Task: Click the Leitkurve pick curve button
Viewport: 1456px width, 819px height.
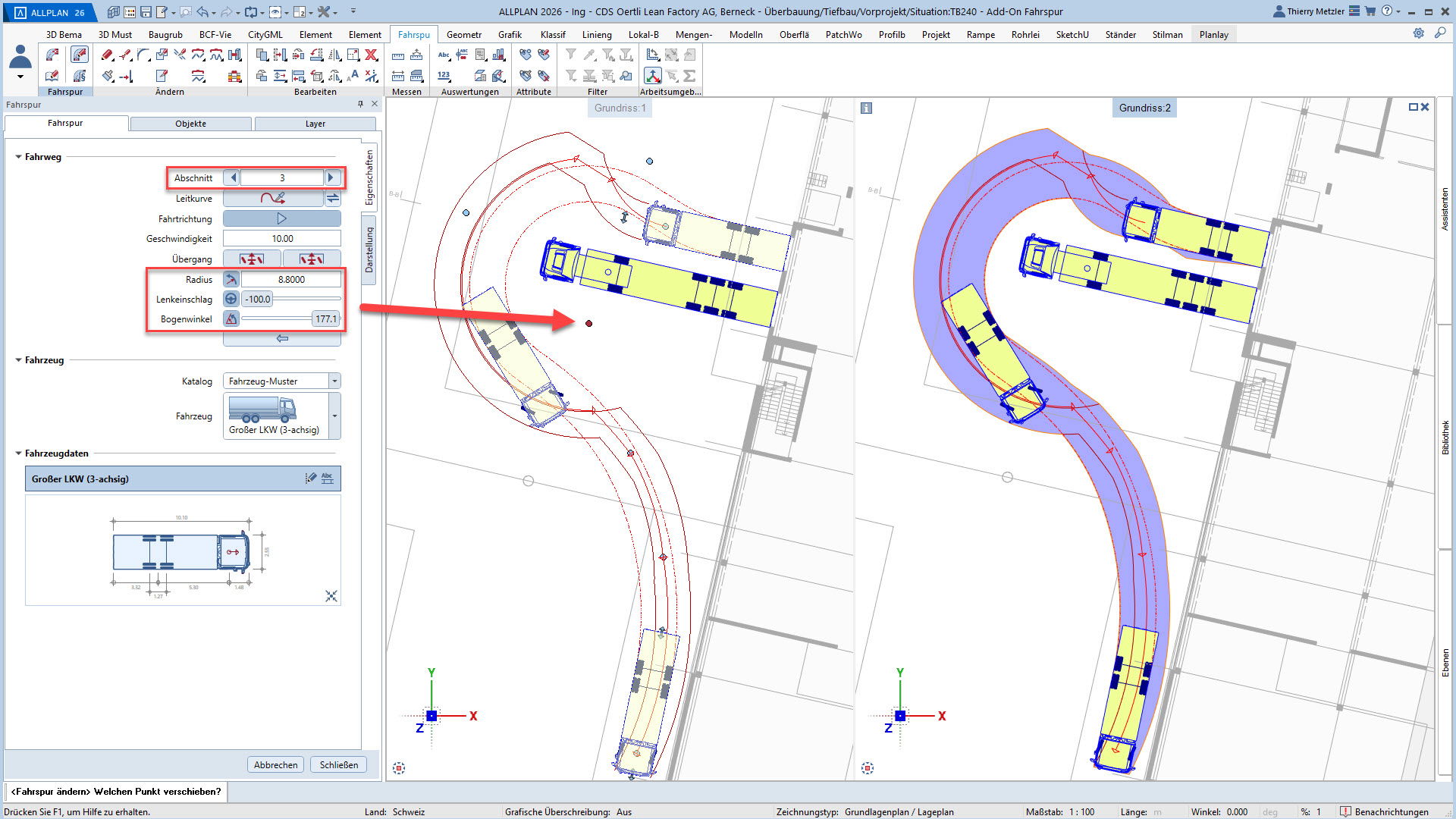Action: (273, 198)
